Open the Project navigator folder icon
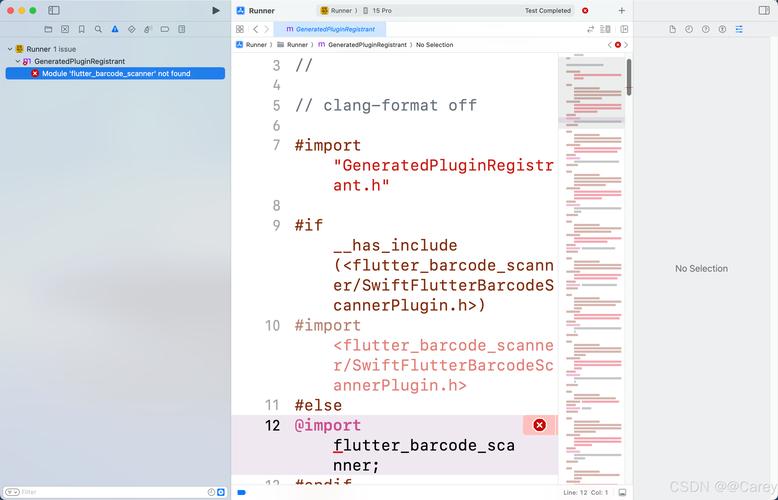Image resolution: width=778 pixels, height=500 pixels. click(x=48, y=30)
